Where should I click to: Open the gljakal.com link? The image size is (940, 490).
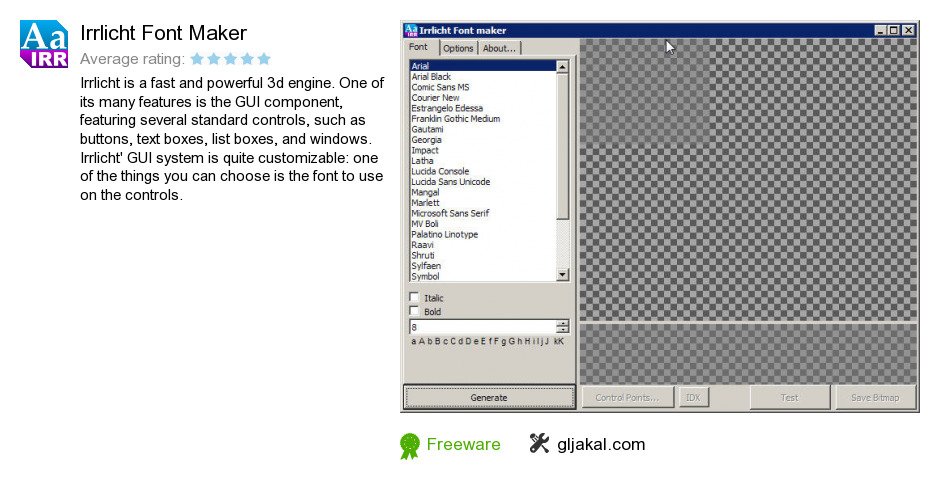(601, 444)
